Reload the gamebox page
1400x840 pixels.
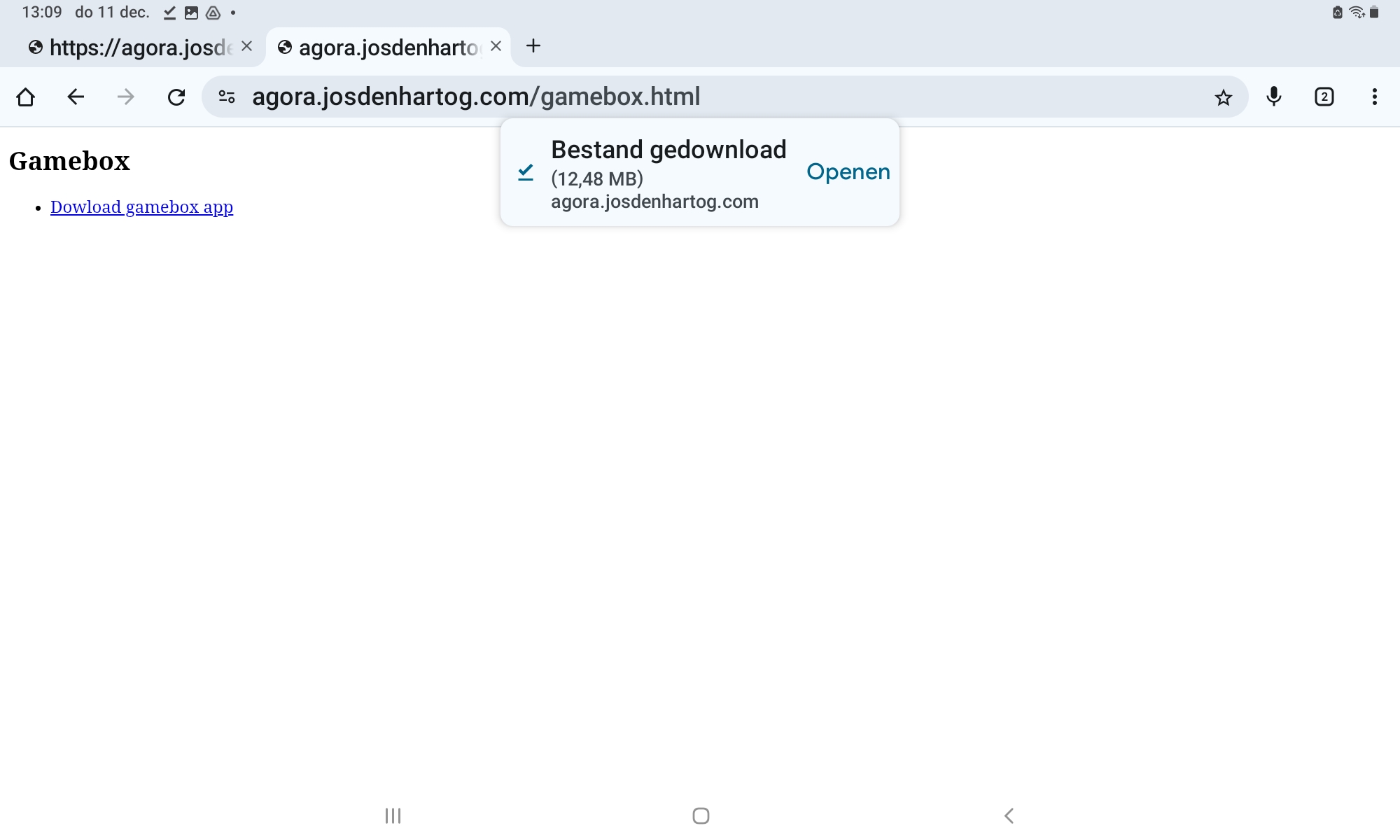(x=176, y=97)
